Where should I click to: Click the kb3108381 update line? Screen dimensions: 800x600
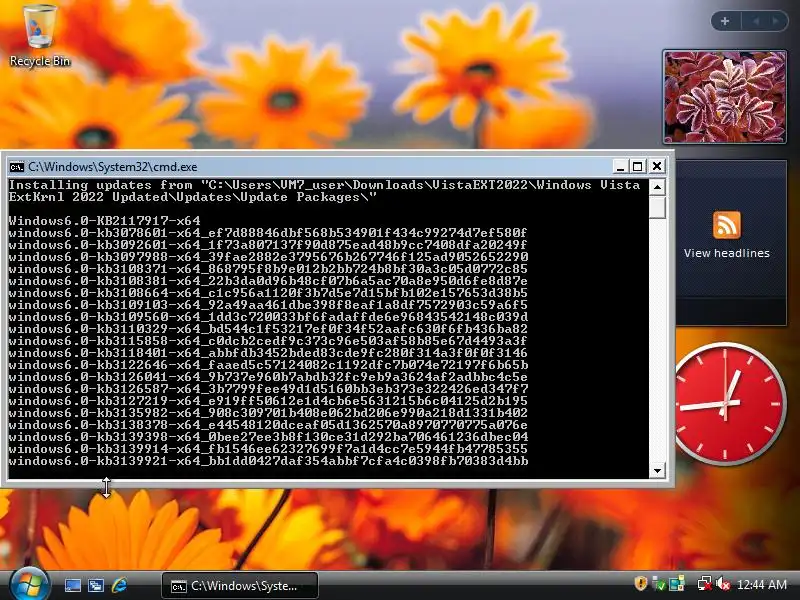(268, 281)
